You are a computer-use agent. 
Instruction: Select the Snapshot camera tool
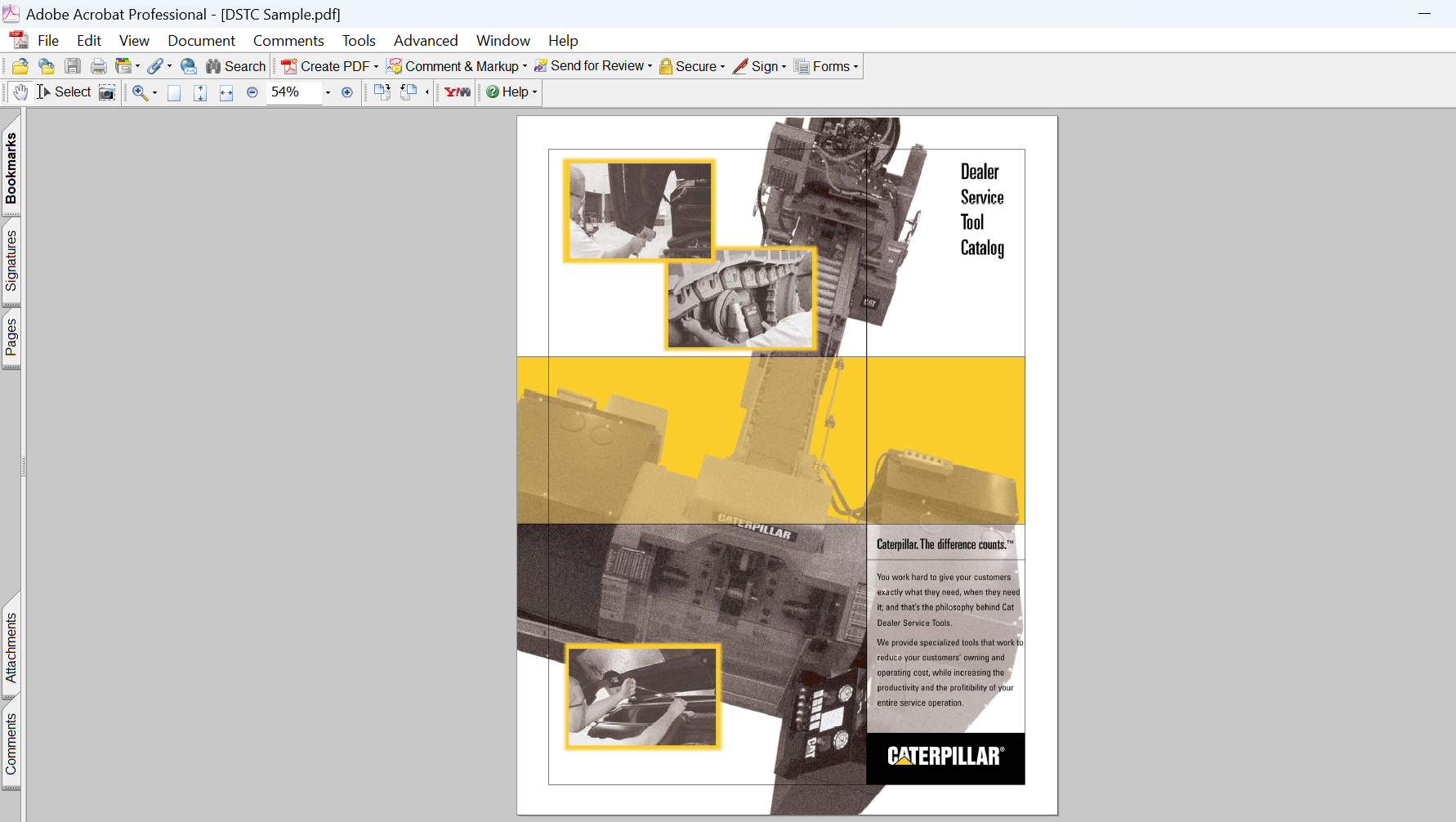(x=107, y=92)
